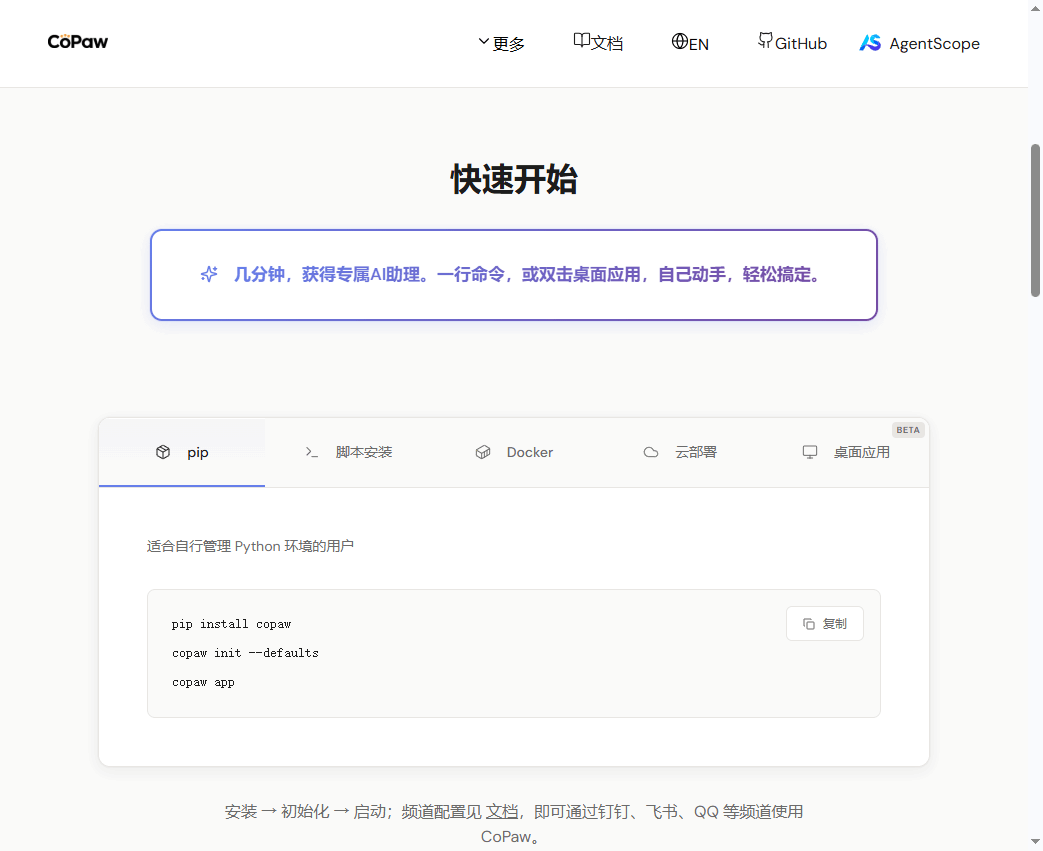Image resolution: width=1043 pixels, height=851 pixels.
Task: Click the monitor icon for 桌面应用
Action: click(x=810, y=453)
